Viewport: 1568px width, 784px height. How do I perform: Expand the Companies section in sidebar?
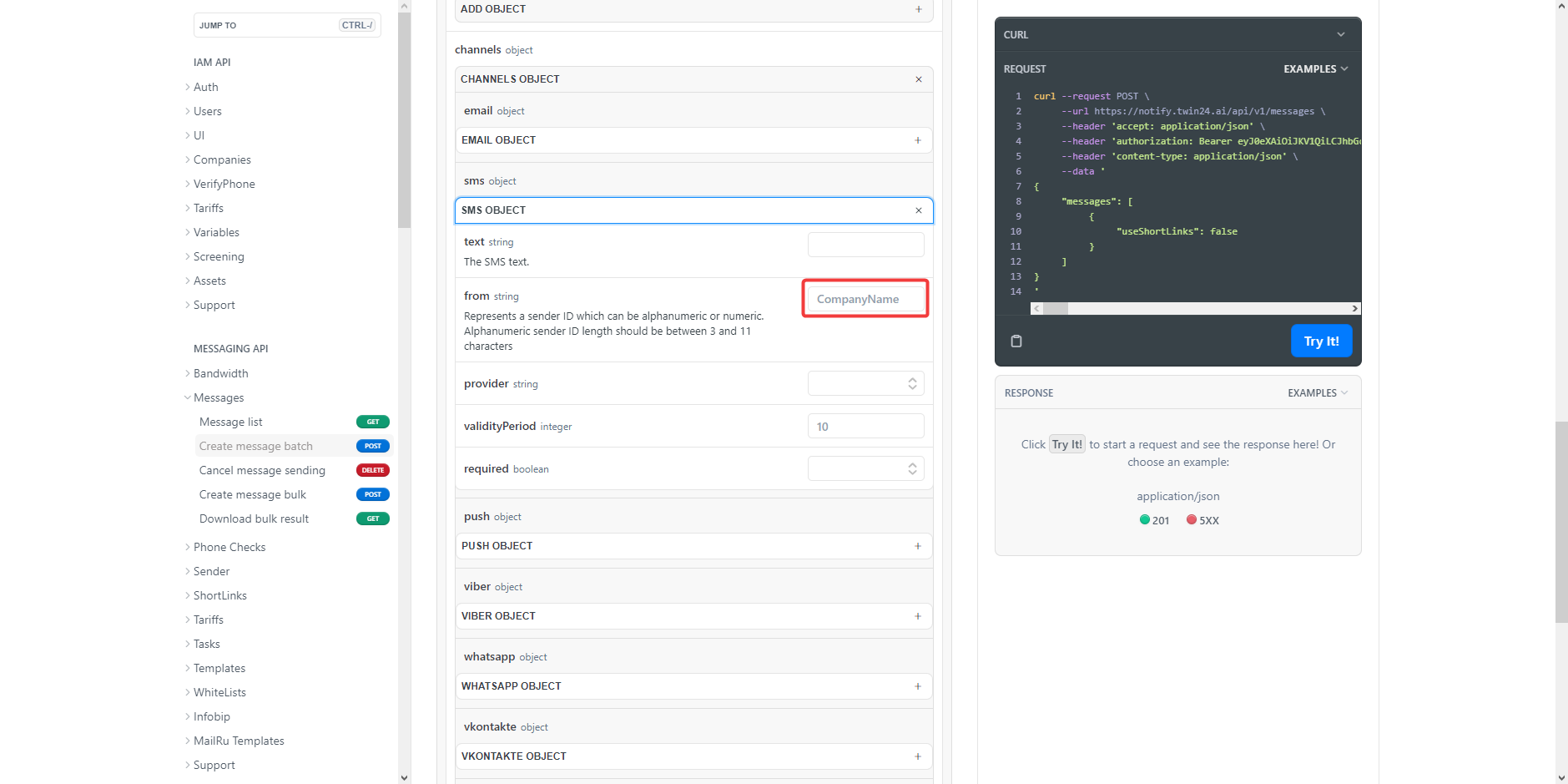(222, 159)
